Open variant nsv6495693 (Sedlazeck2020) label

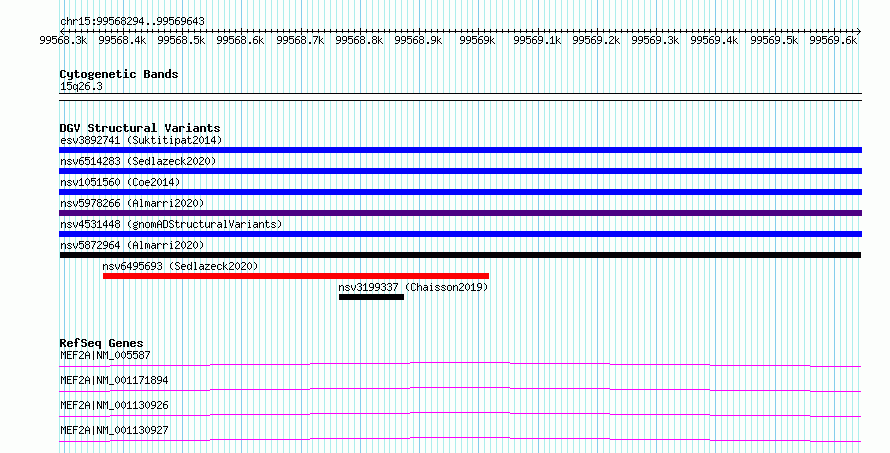[180, 266]
